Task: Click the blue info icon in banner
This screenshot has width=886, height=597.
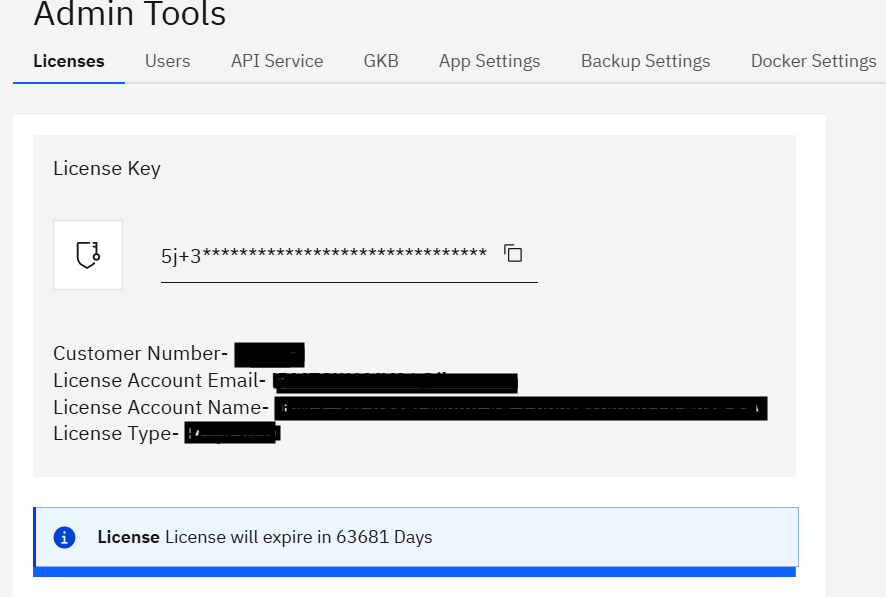Action: [x=65, y=537]
